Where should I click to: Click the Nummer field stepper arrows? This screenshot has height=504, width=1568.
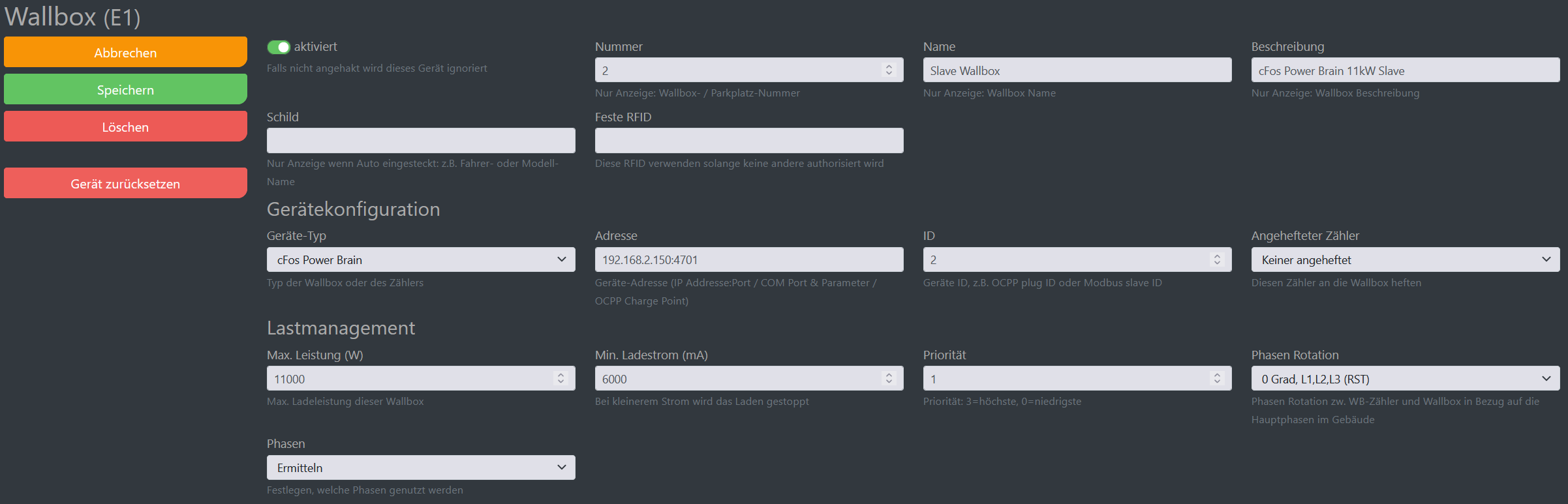tap(889, 70)
